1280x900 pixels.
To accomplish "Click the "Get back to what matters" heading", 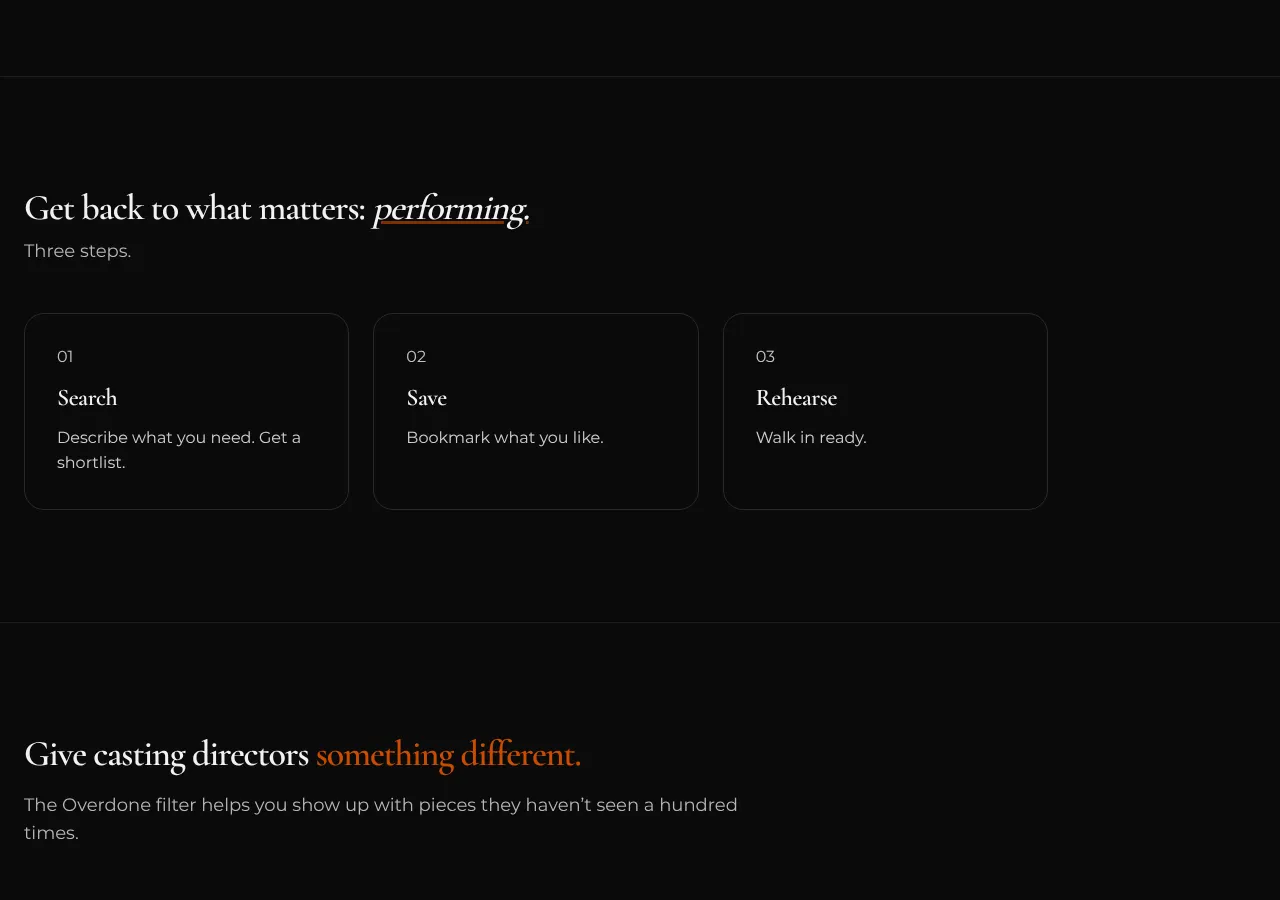I will [x=277, y=208].
